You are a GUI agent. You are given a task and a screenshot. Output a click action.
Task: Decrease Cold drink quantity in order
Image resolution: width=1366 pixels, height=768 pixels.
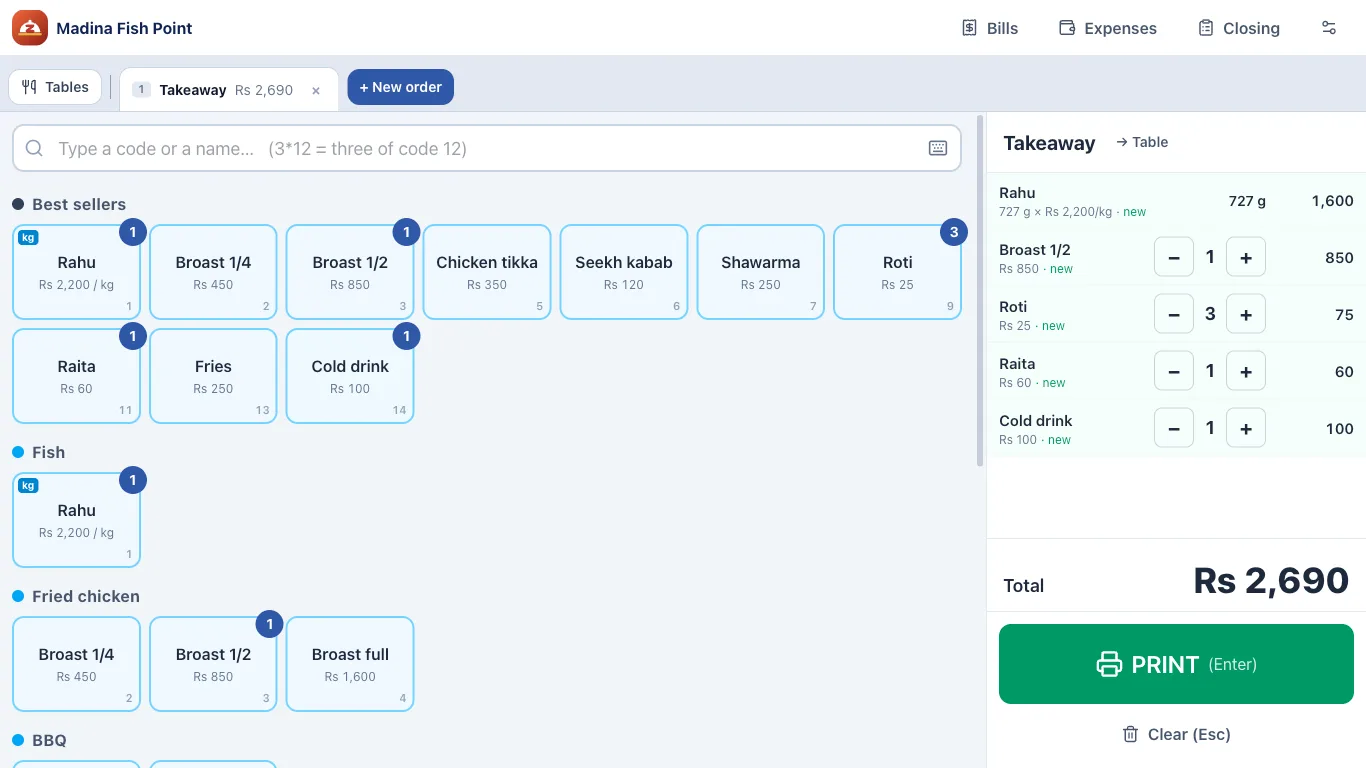[1174, 428]
